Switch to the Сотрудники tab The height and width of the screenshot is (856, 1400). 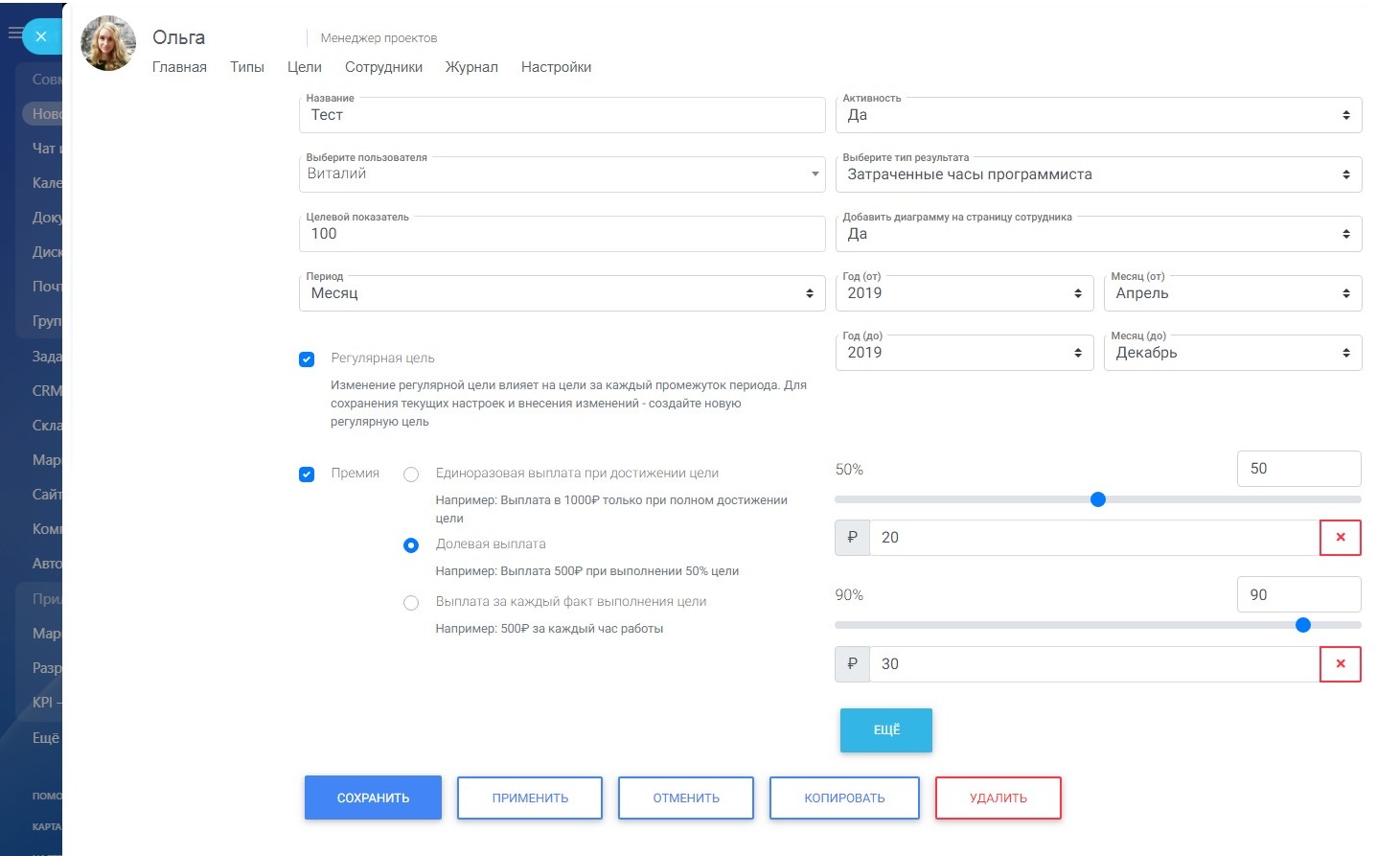point(383,67)
